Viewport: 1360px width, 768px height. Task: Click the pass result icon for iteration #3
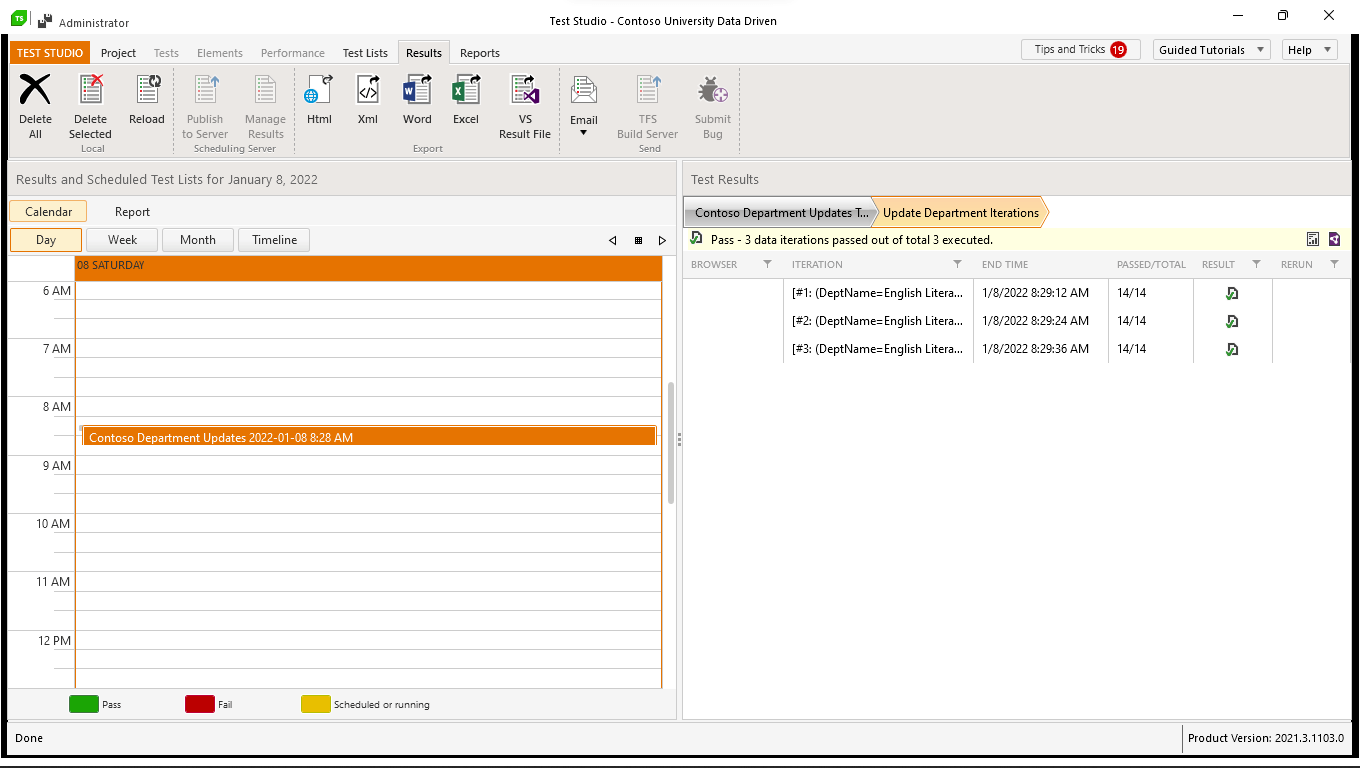tap(1232, 349)
